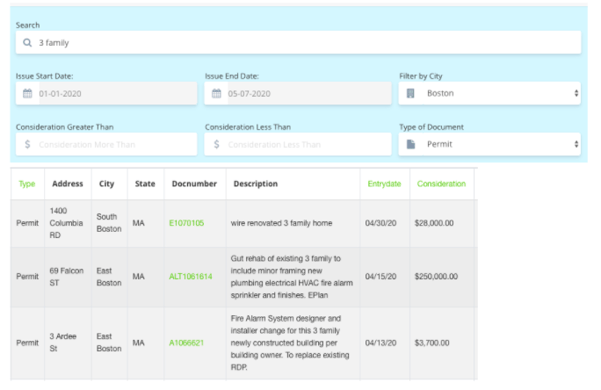Click 'MA' state in the A1066621 row

point(138,343)
